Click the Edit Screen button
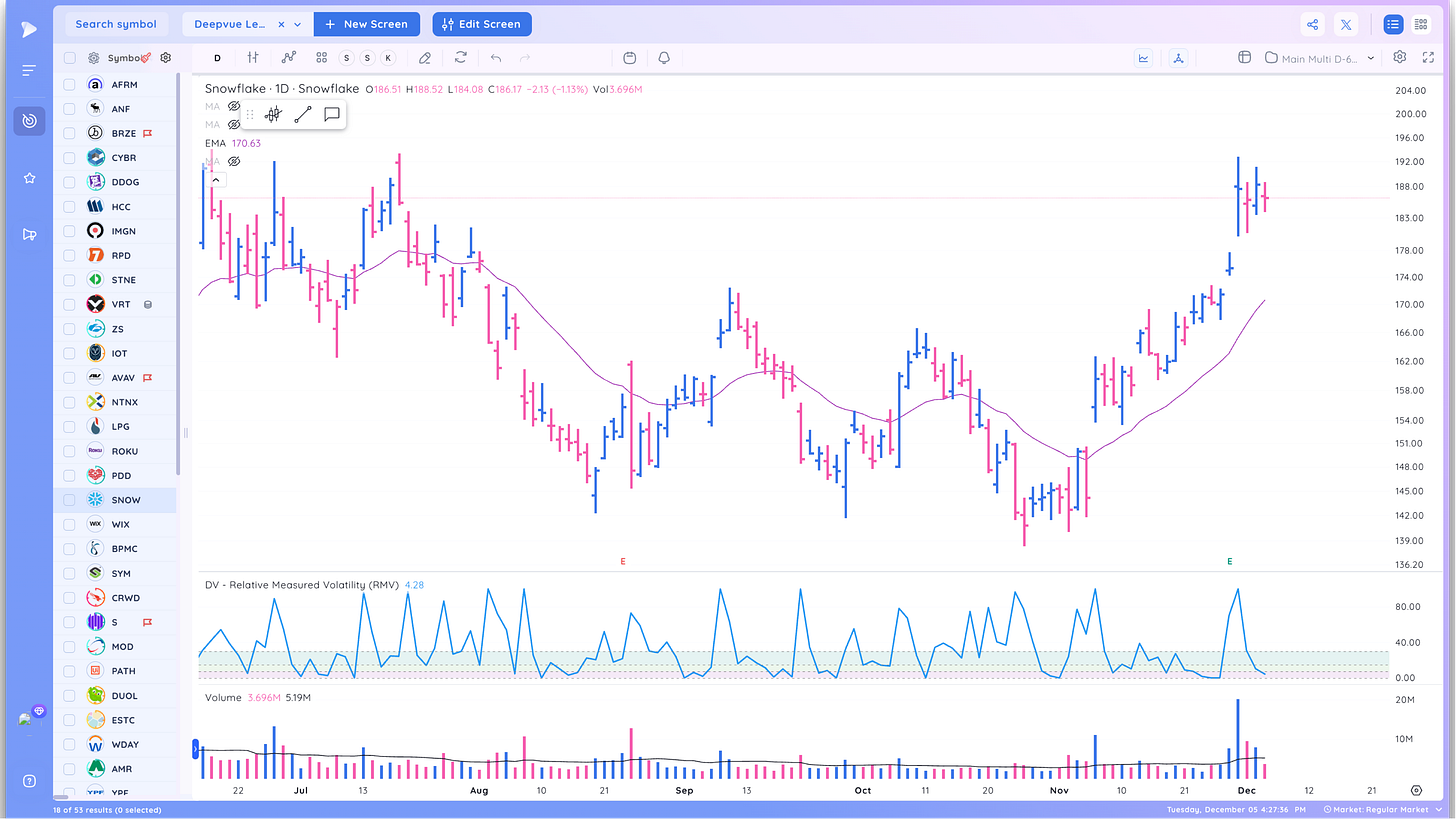 coord(482,25)
